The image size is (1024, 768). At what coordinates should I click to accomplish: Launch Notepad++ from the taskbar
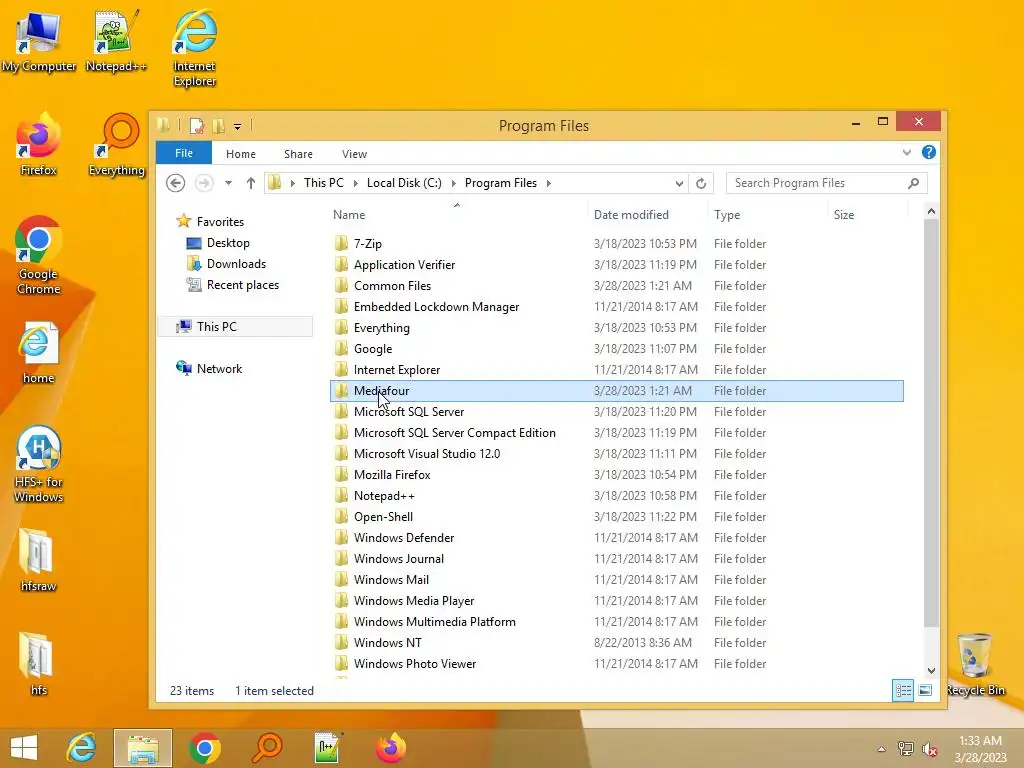click(x=328, y=748)
